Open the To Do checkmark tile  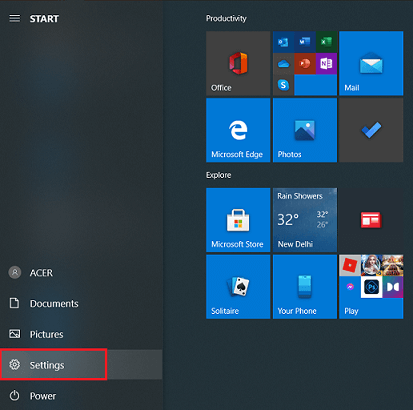(x=371, y=130)
